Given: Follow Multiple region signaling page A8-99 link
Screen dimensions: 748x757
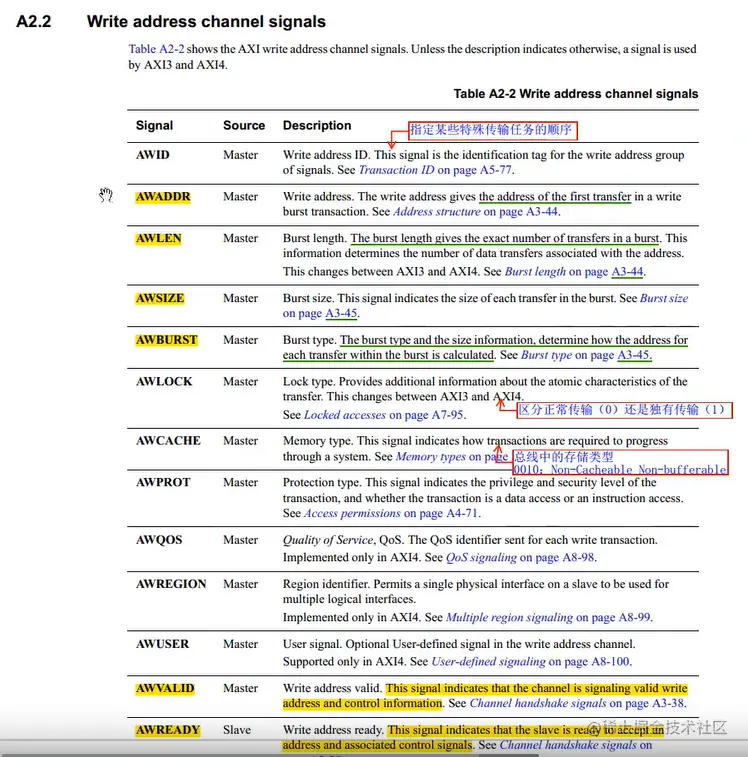Looking at the screenshot, I should pos(548,617).
